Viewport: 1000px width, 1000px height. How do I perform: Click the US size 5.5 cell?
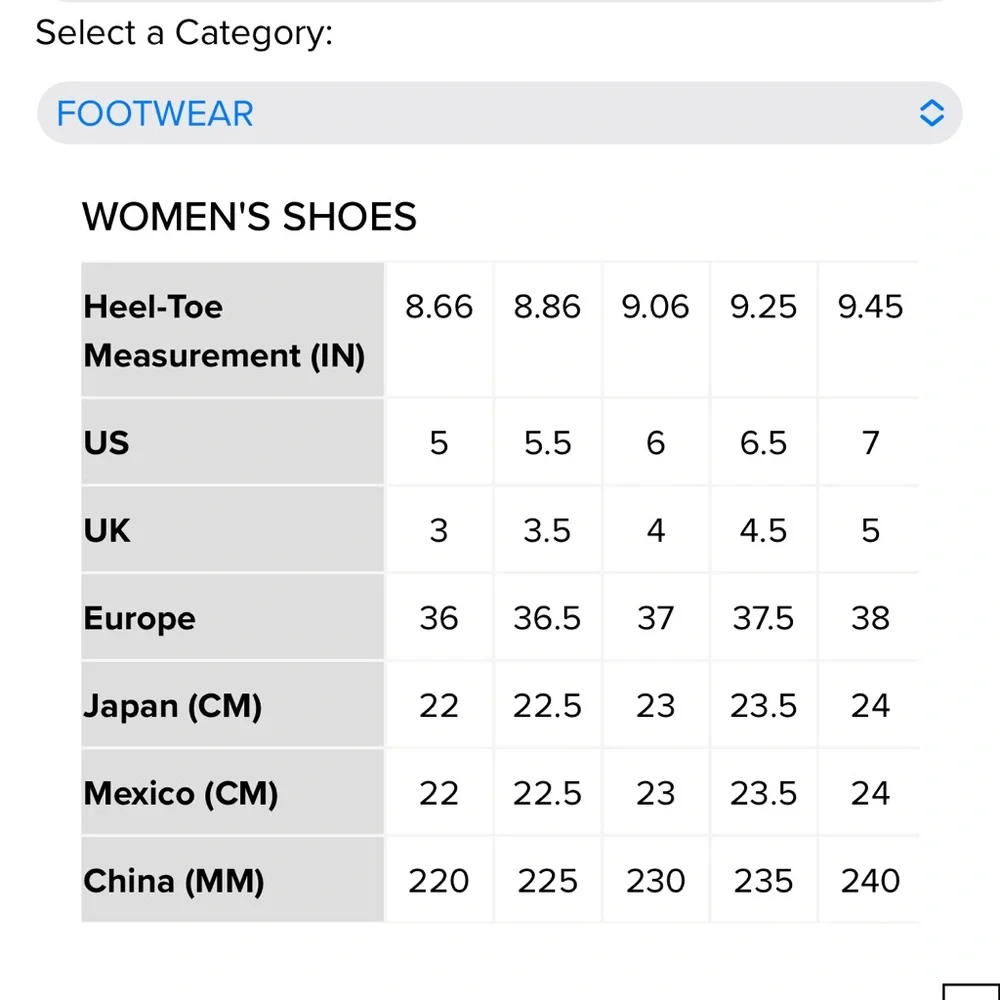[x=547, y=442]
